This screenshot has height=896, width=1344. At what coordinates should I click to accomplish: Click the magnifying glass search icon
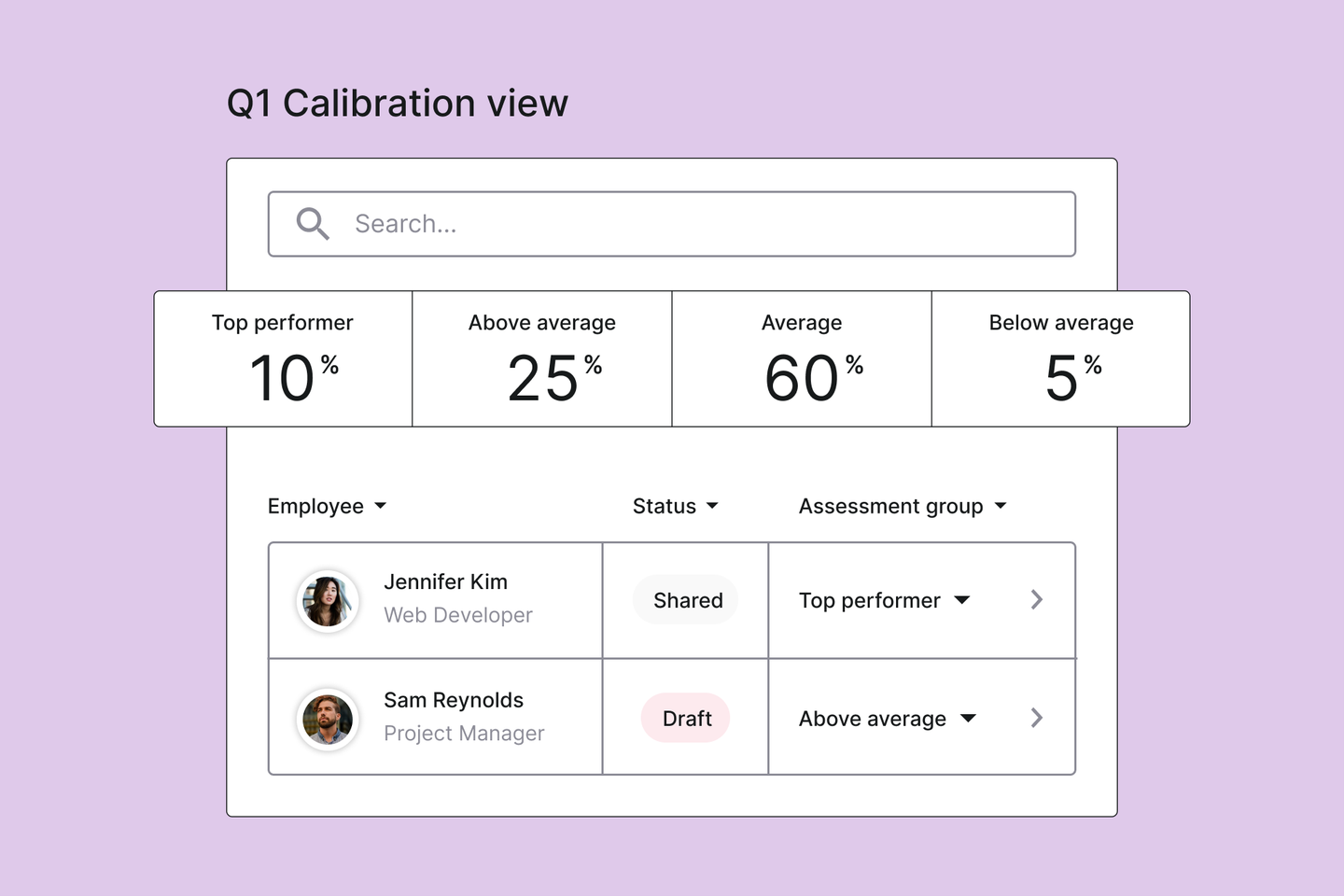pos(313,224)
